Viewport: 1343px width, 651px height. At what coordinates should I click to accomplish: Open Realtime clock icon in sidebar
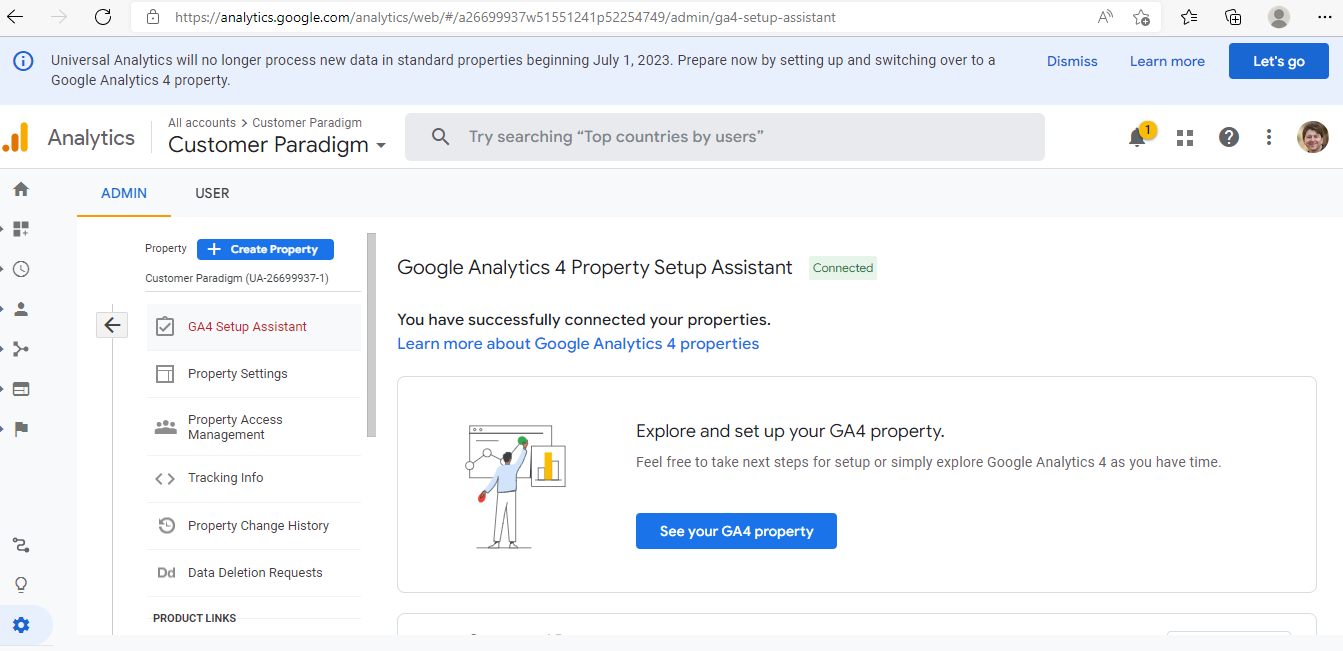[x=21, y=269]
